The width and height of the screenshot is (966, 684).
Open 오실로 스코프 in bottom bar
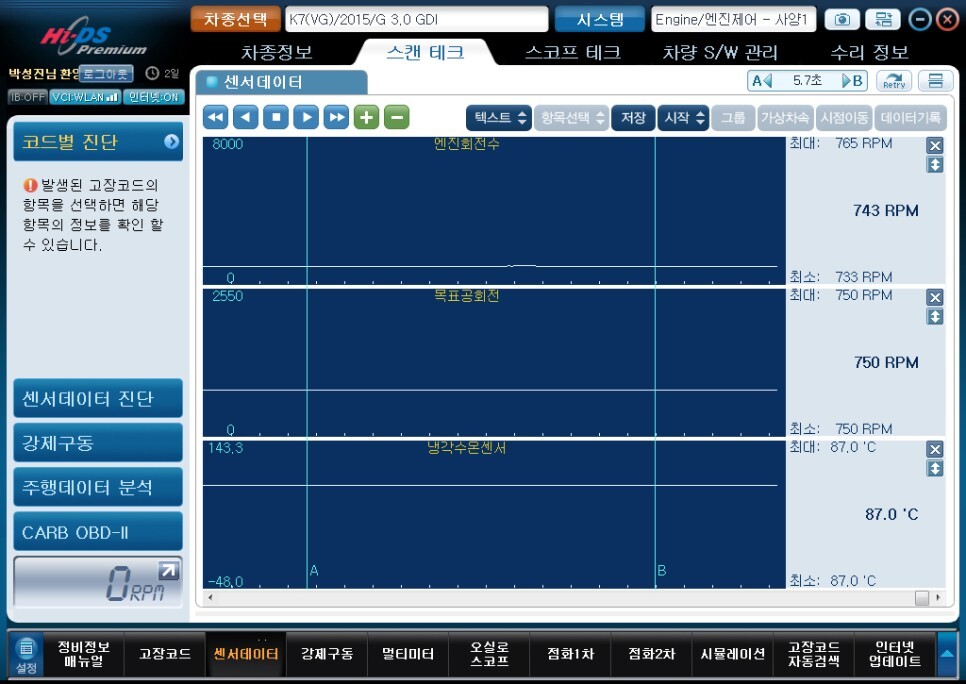tap(489, 654)
